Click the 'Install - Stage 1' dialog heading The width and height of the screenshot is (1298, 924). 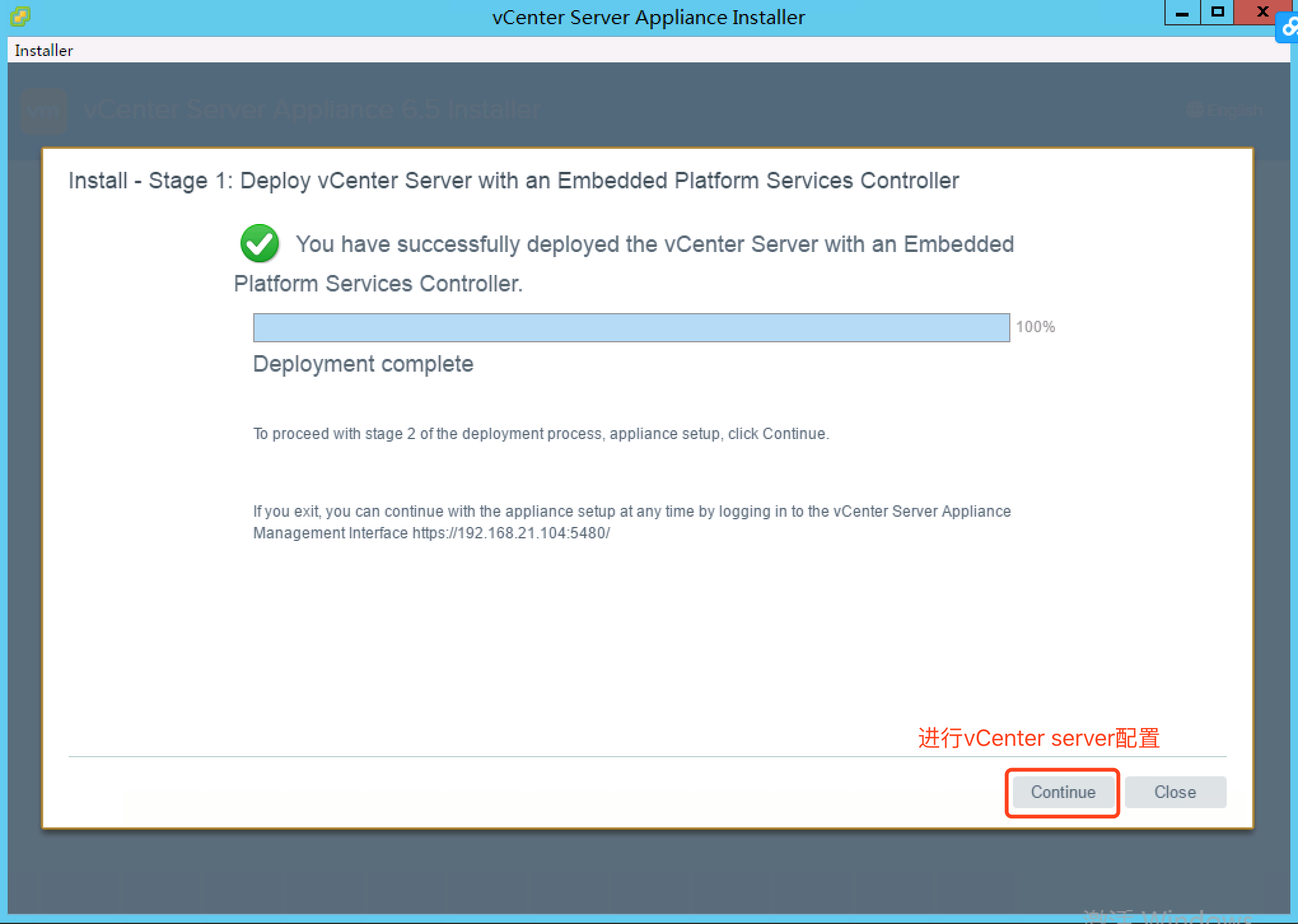(x=513, y=181)
